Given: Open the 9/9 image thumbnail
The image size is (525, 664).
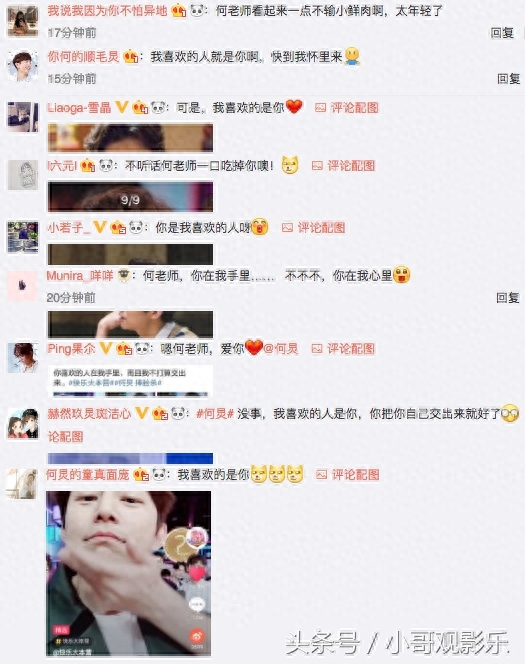Looking at the screenshot, I should 130,197.
